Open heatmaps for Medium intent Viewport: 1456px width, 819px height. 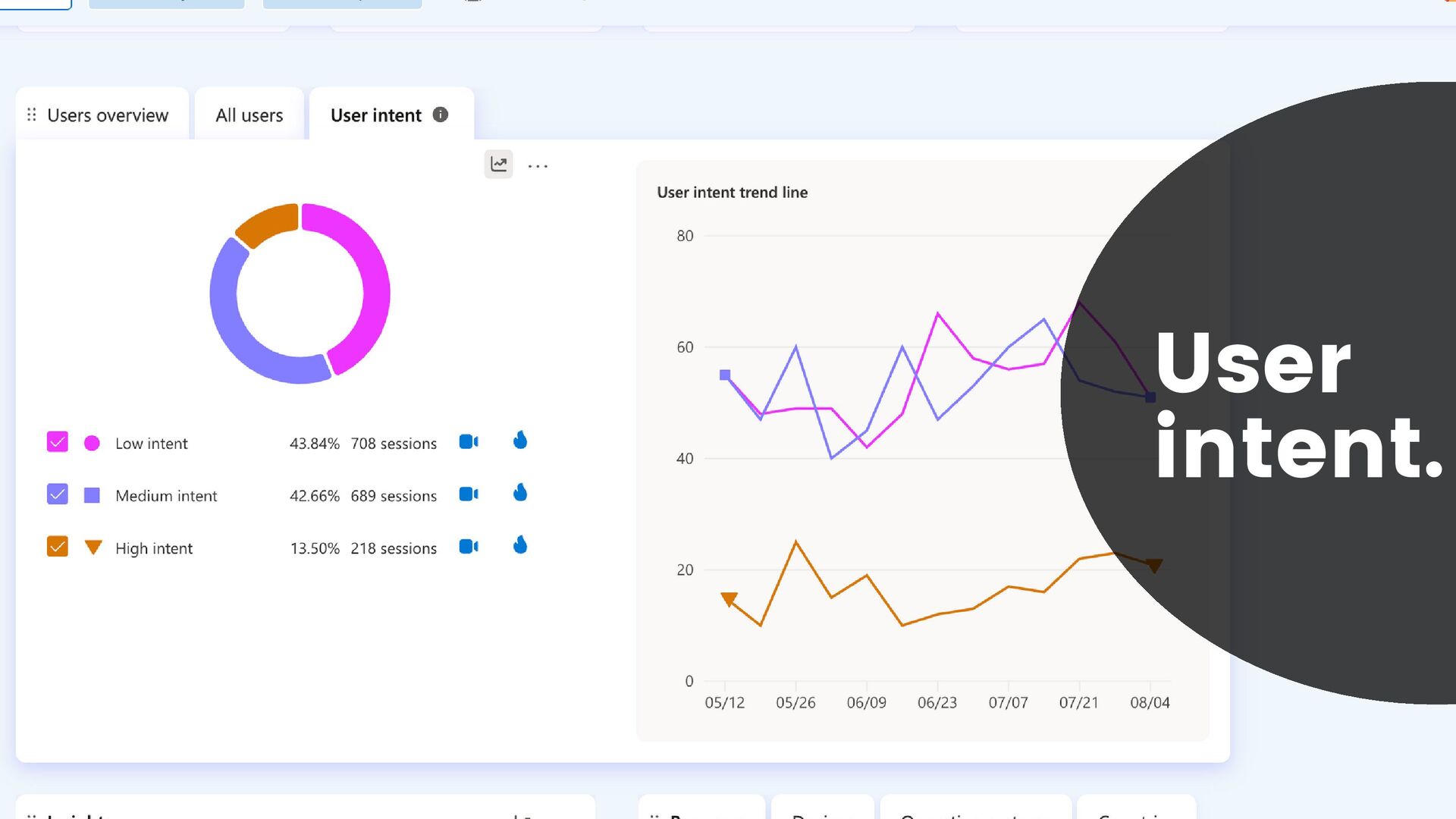click(x=520, y=492)
